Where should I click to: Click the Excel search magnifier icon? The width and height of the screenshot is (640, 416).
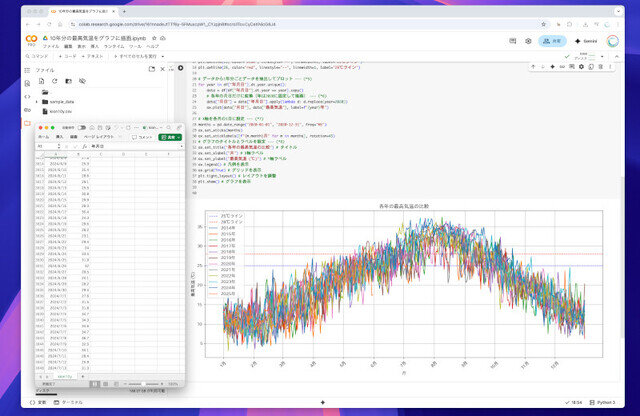[x=169, y=128]
